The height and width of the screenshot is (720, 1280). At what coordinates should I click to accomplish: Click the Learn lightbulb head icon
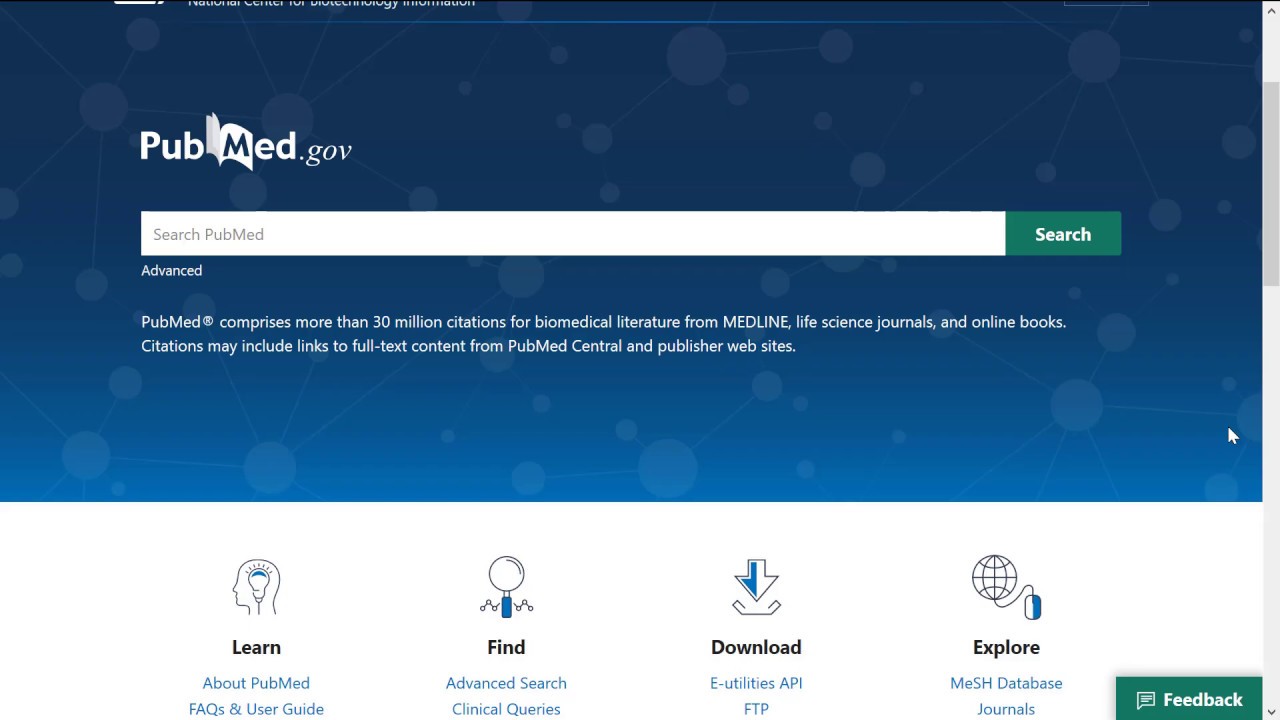point(256,587)
